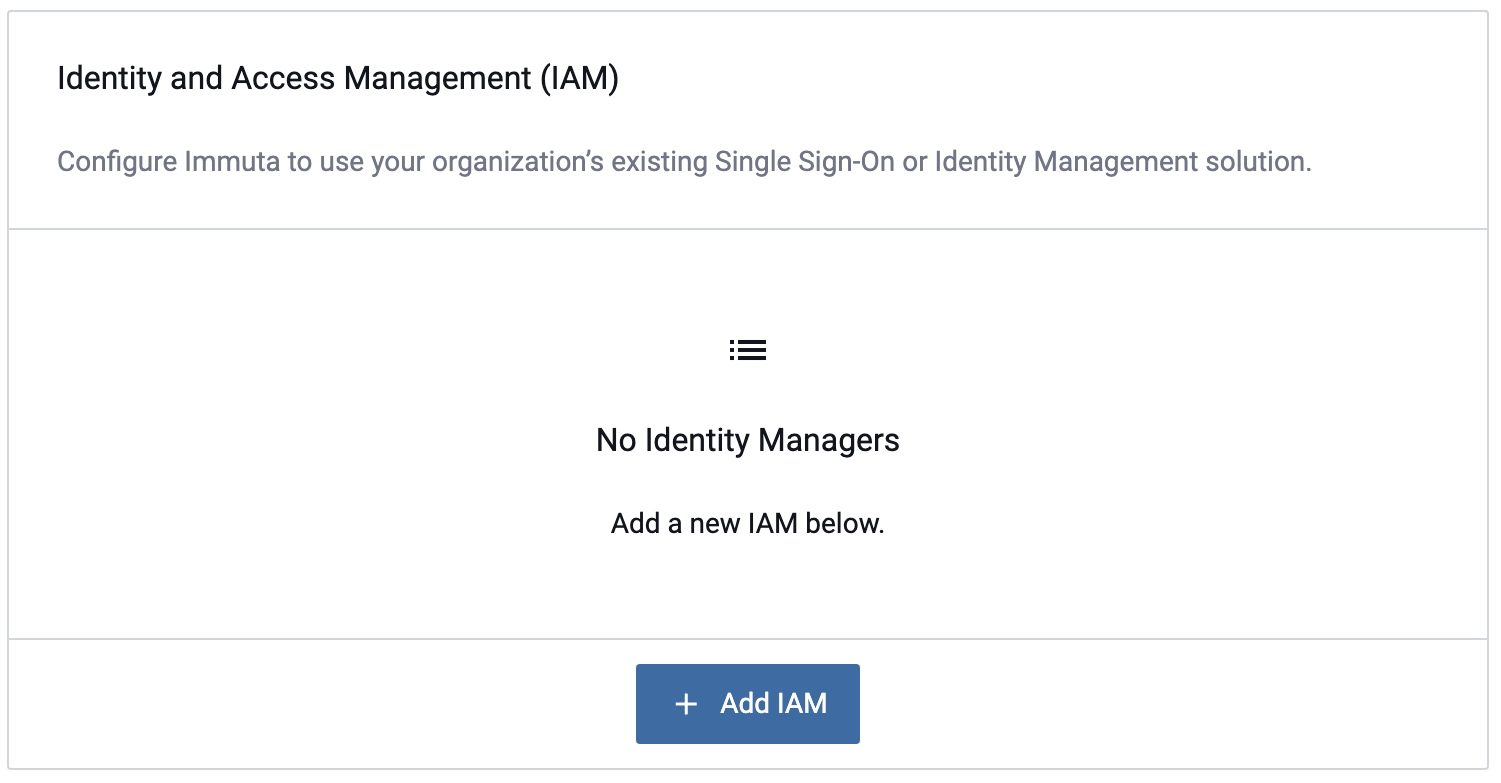Select the Identity and Access Management (IAM) heading
Screen dimensions: 1501x783
338,78
